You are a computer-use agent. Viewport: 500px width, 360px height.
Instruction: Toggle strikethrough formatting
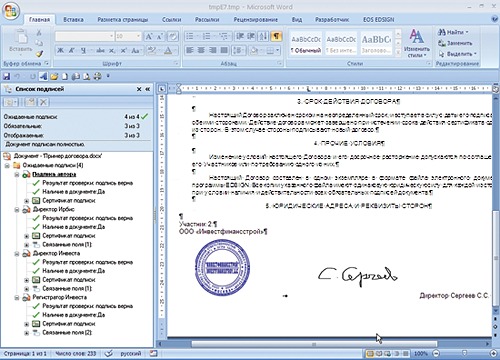click(x=100, y=51)
